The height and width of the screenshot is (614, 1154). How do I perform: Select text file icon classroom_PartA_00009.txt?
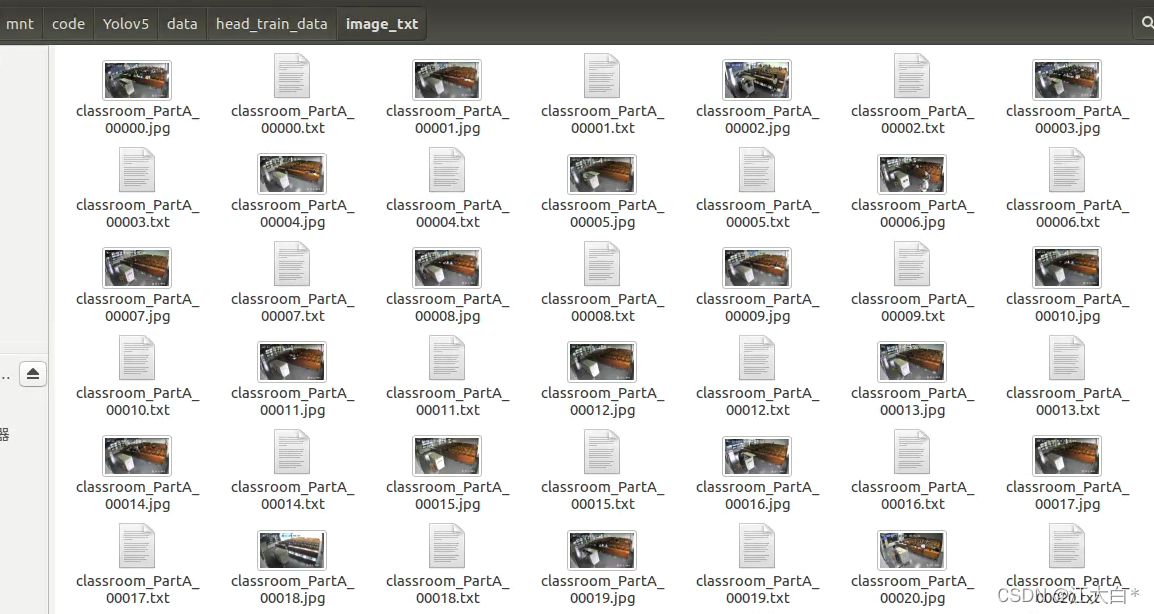pos(912,264)
